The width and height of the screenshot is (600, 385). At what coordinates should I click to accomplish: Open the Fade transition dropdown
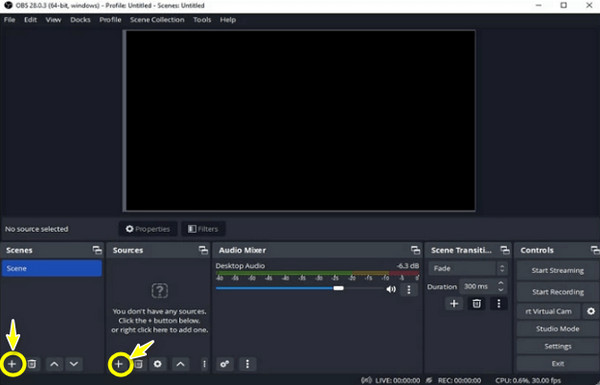(x=468, y=268)
